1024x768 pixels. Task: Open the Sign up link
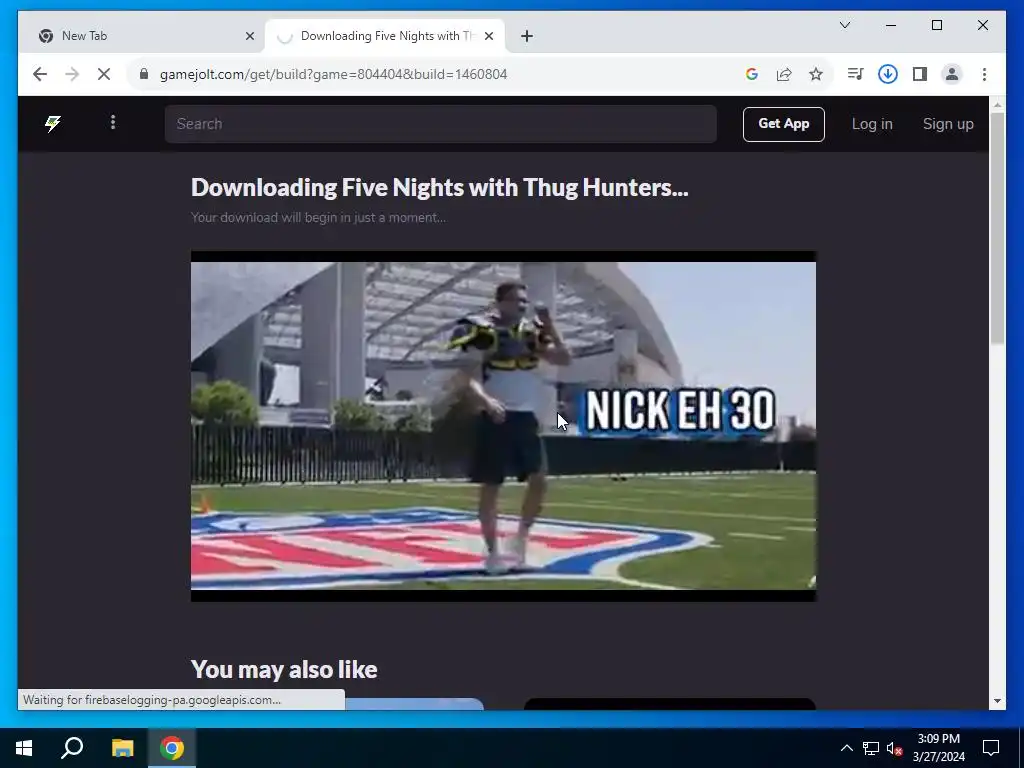tap(948, 124)
